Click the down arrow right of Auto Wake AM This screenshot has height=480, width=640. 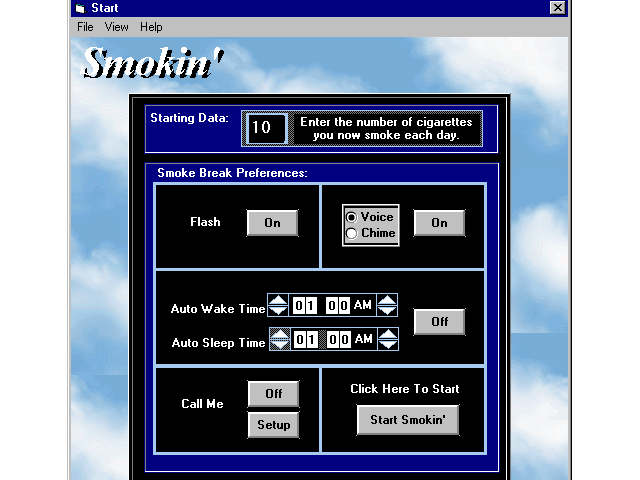click(x=387, y=311)
